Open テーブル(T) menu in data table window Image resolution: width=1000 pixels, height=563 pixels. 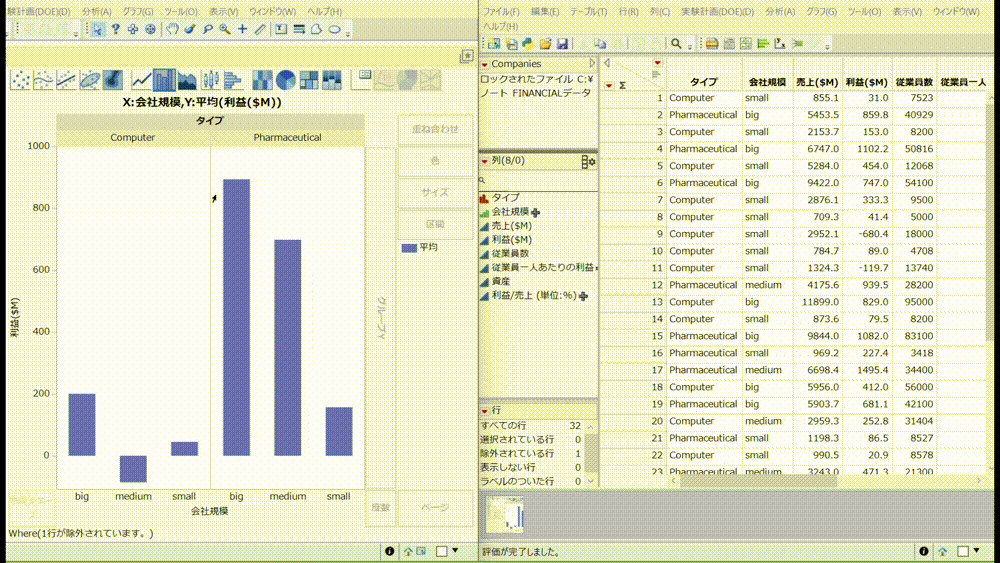coord(588,11)
